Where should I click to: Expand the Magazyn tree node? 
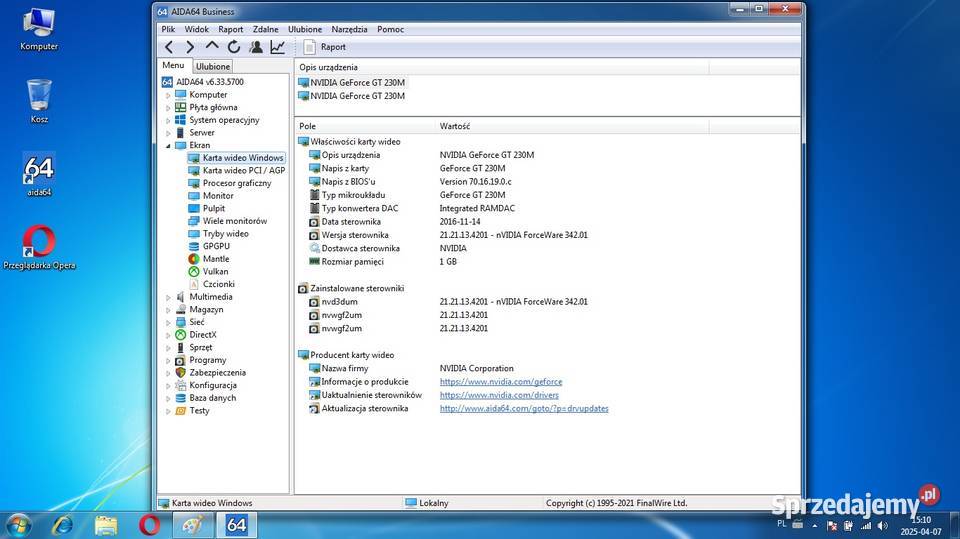click(x=168, y=310)
